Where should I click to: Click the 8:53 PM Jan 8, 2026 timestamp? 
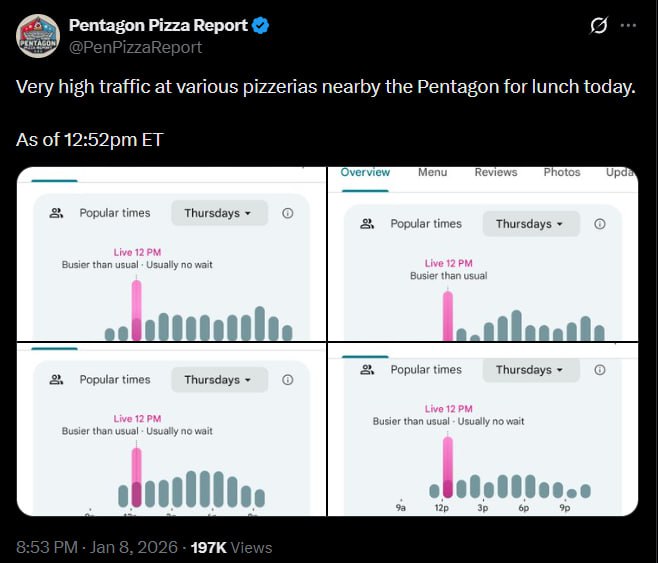coord(98,547)
